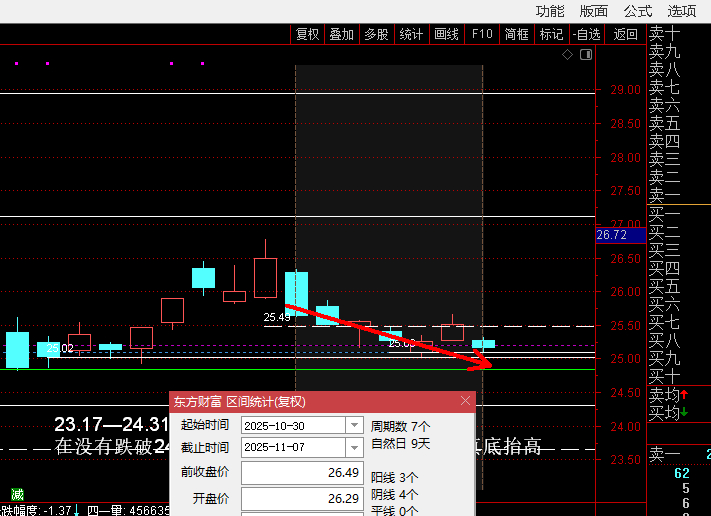Image resolution: width=711 pixels, height=516 pixels.
Task: Close the 区间统计 dialog
Action: point(465,401)
